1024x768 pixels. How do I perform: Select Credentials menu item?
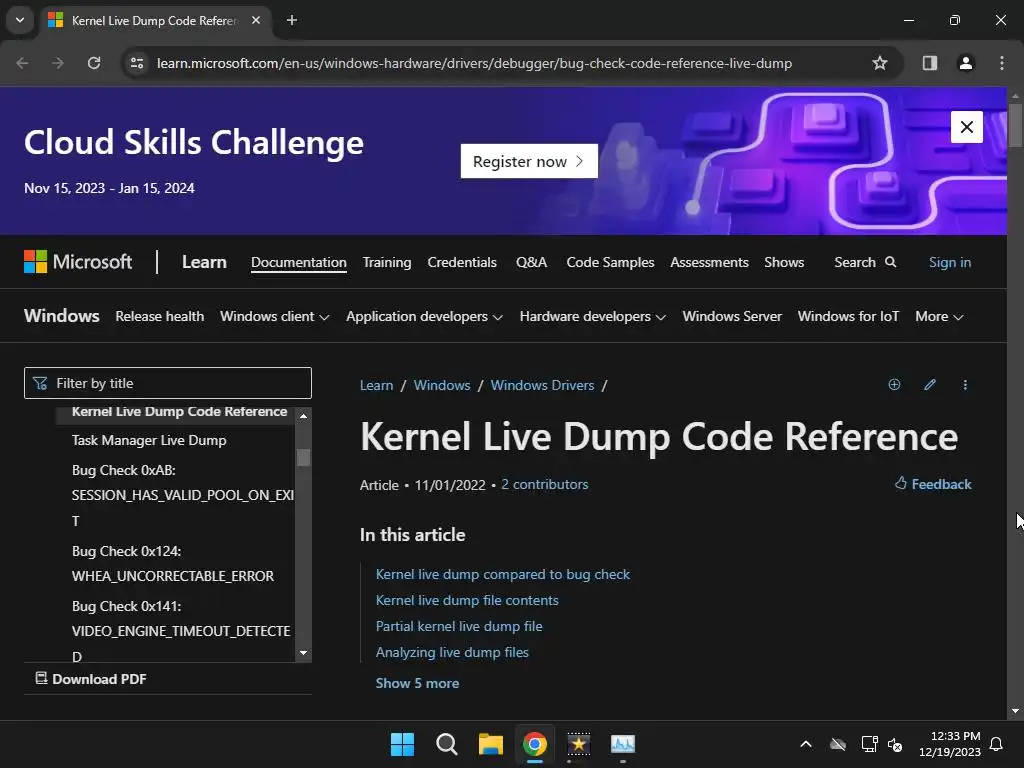tap(462, 263)
